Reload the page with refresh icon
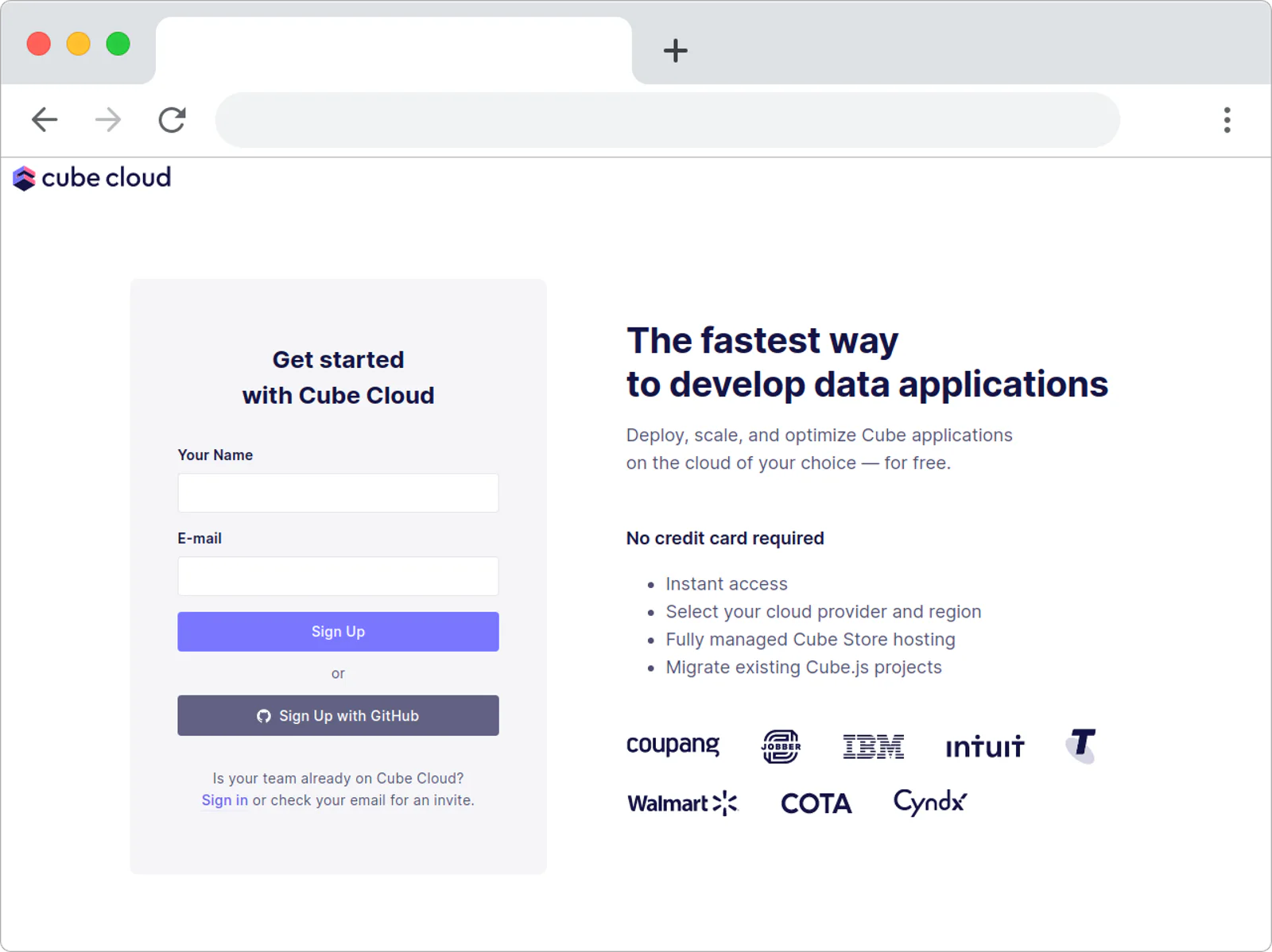Screen dimensions: 1272x952 point(172,120)
